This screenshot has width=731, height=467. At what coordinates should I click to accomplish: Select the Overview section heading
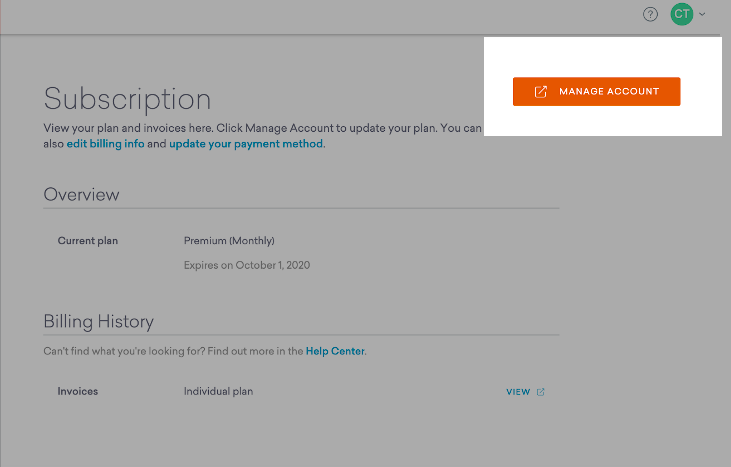click(x=81, y=195)
